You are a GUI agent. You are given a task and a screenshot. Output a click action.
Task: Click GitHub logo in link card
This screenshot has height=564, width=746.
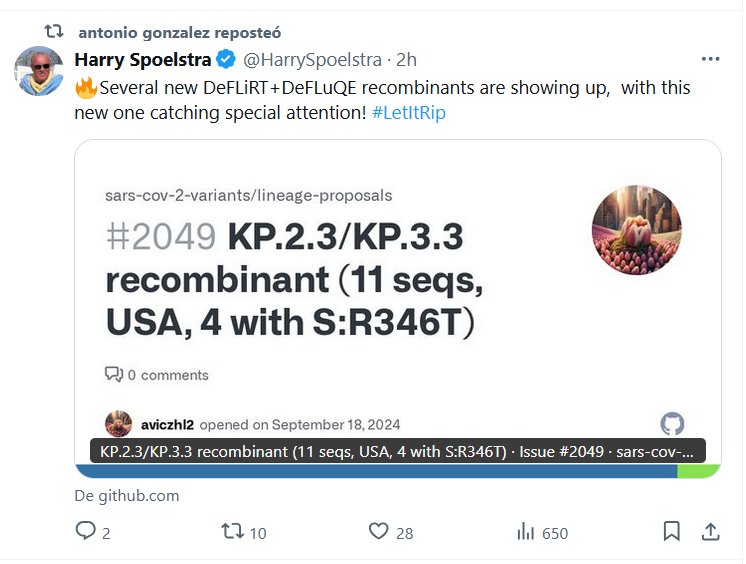tap(672, 423)
